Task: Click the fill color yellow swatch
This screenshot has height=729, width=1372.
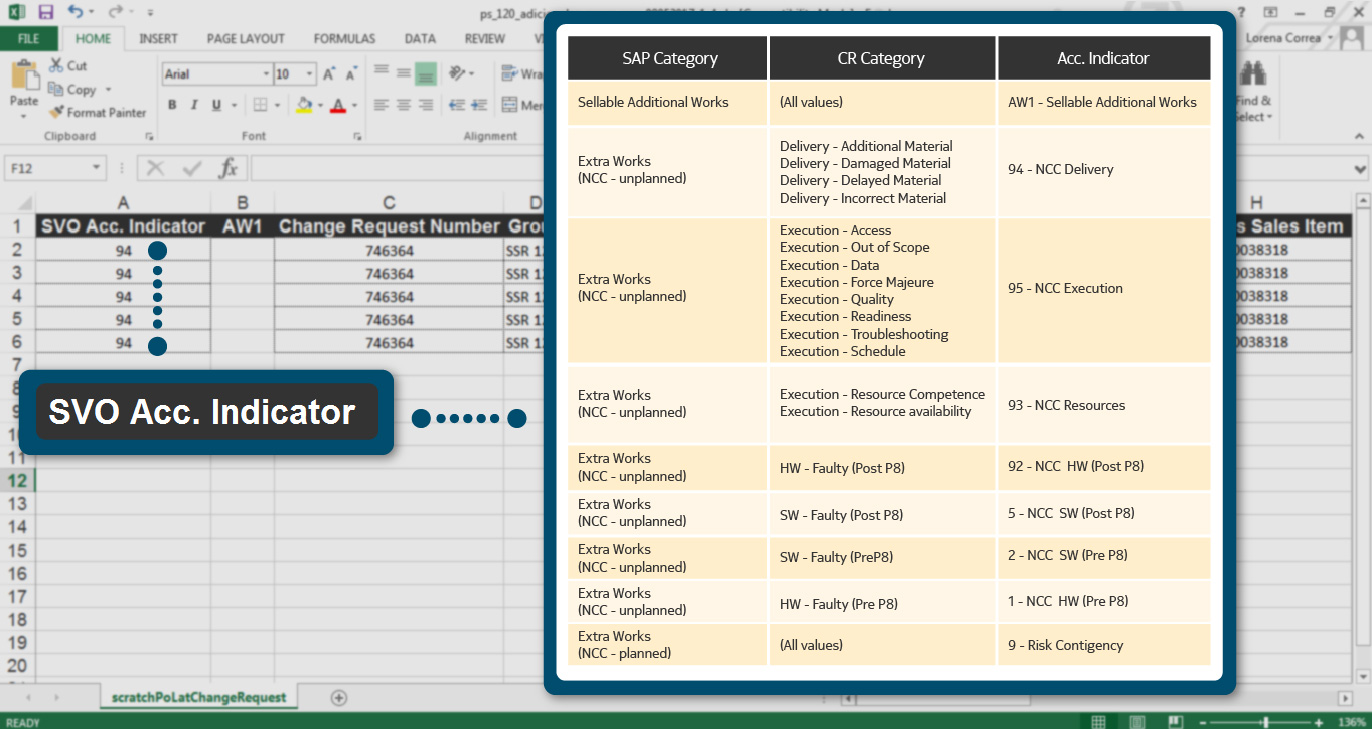Action: coord(305,105)
